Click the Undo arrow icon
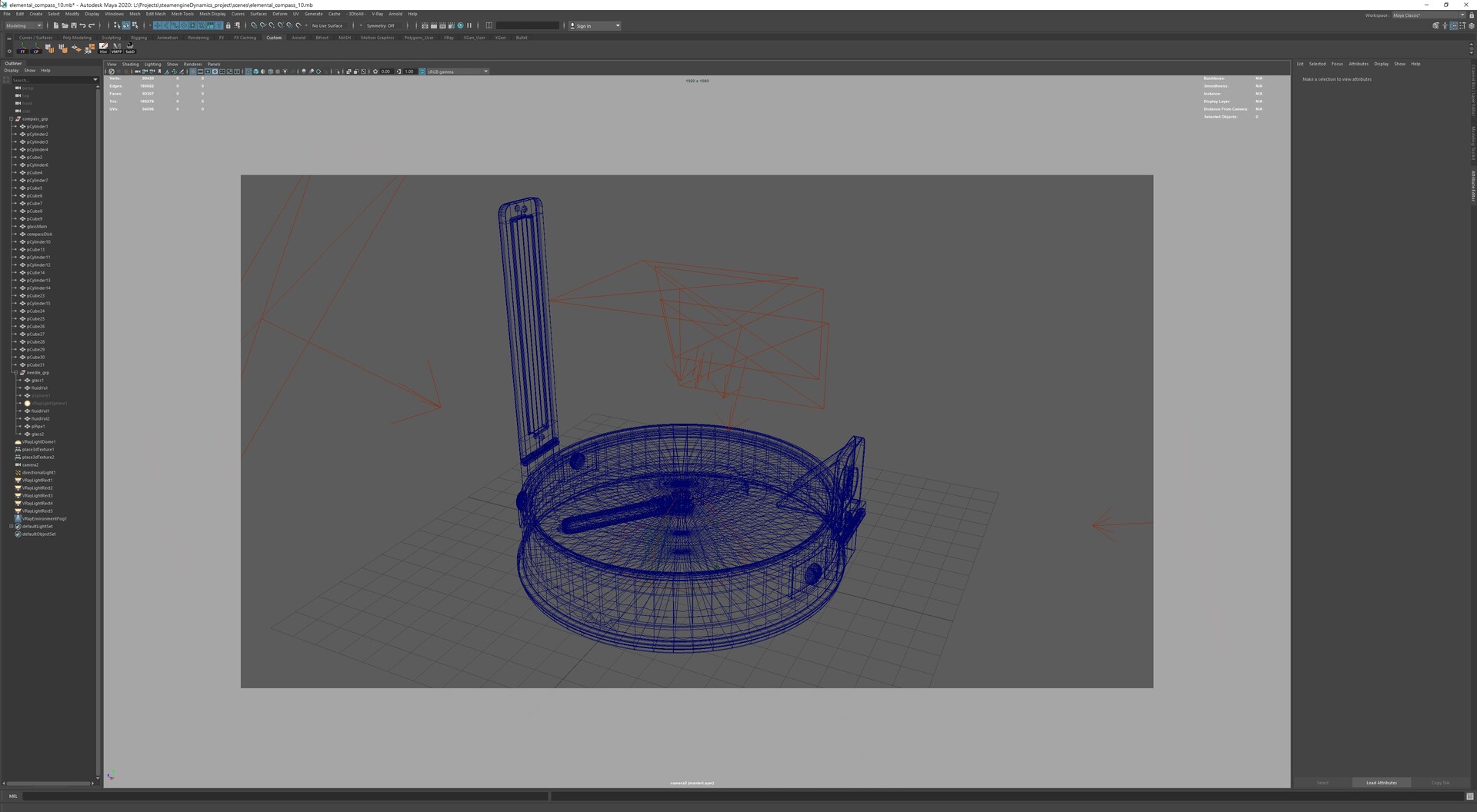Image resolution: width=1477 pixels, height=812 pixels. pos(82,25)
